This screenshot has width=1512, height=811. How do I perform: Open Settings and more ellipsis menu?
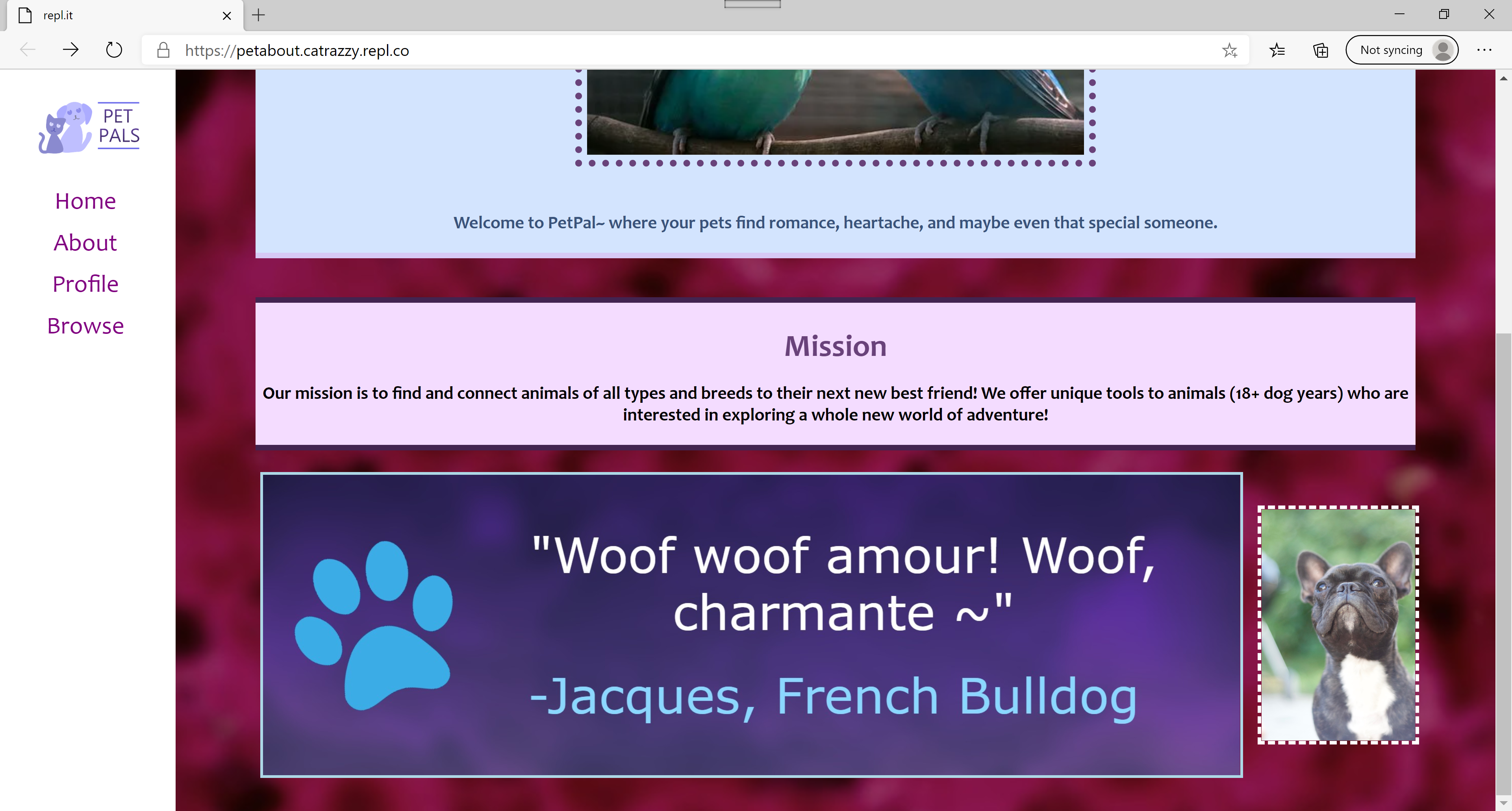click(x=1484, y=50)
